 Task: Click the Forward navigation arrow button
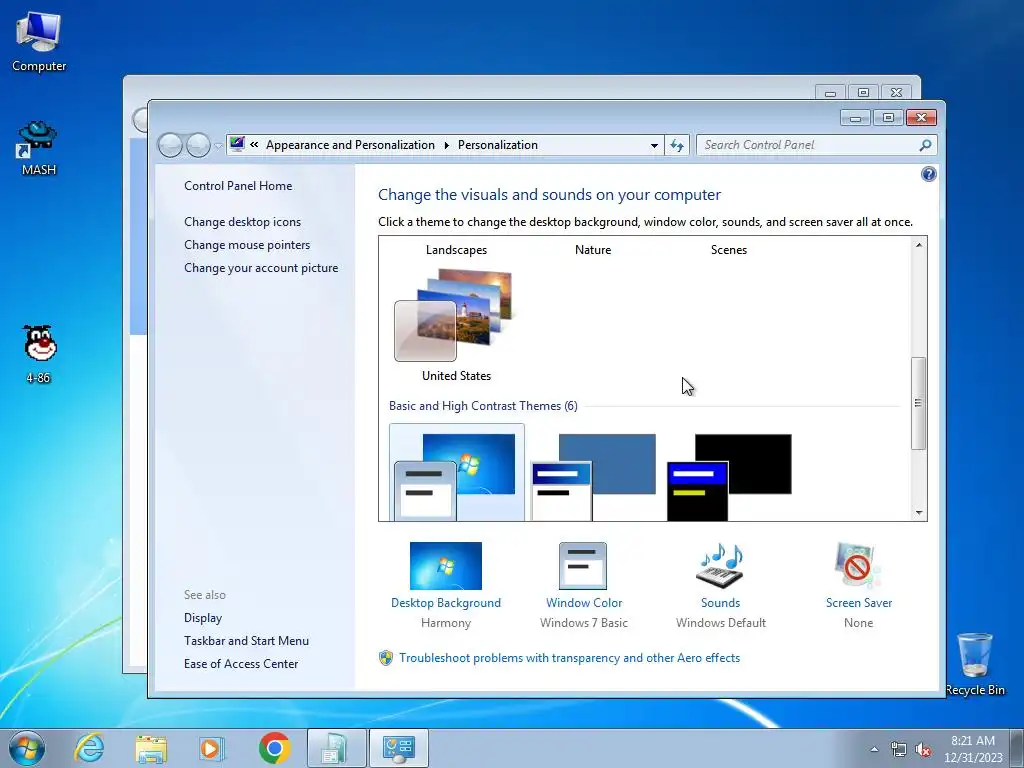coord(198,145)
